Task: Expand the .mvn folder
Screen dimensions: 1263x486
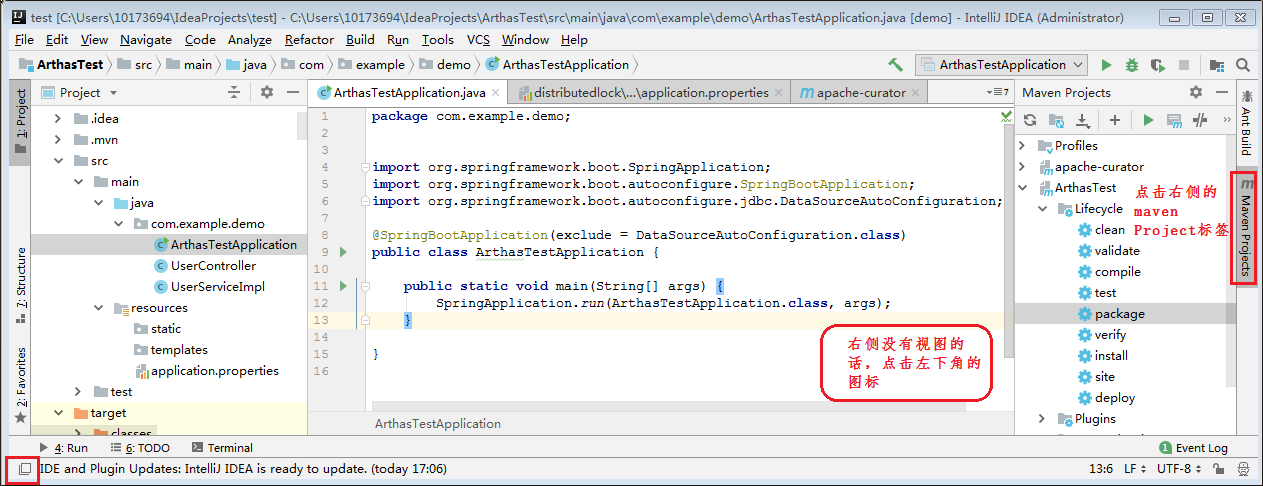Action: pos(58,140)
